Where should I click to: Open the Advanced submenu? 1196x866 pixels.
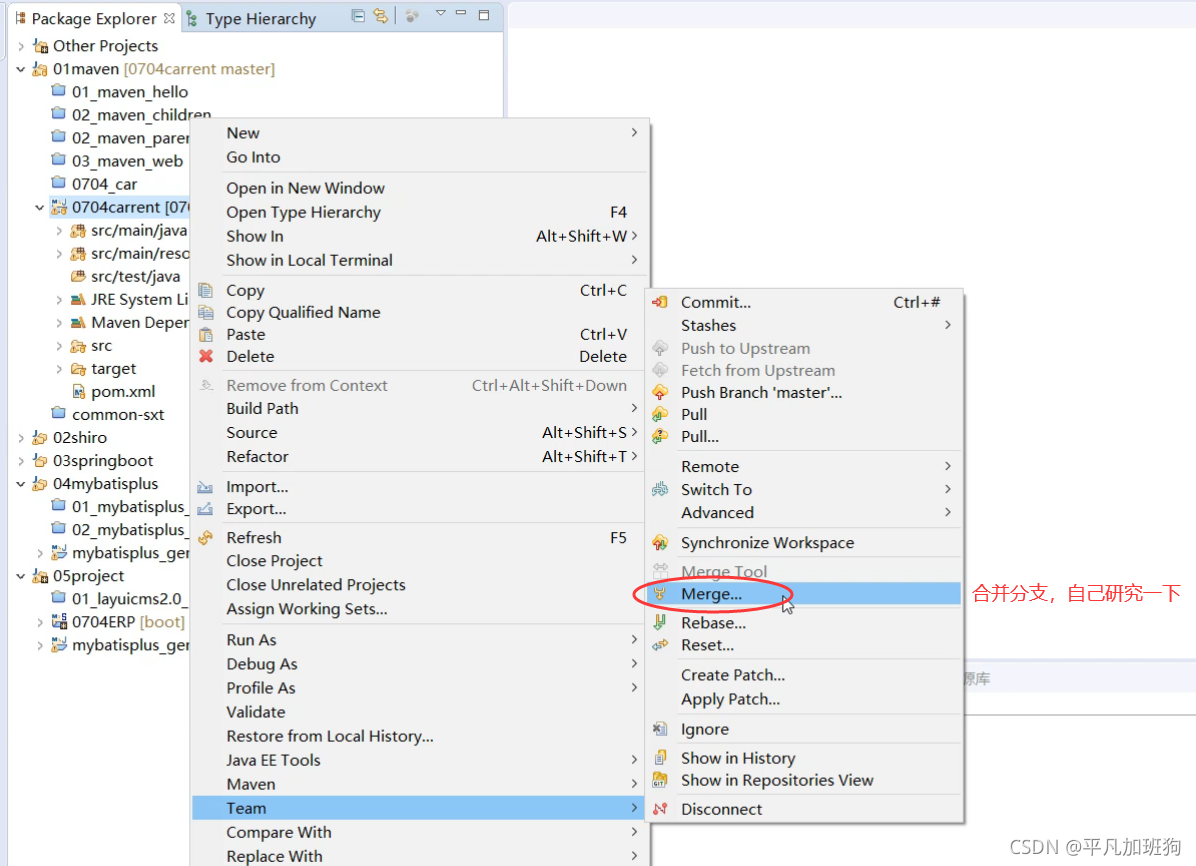pos(803,513)
